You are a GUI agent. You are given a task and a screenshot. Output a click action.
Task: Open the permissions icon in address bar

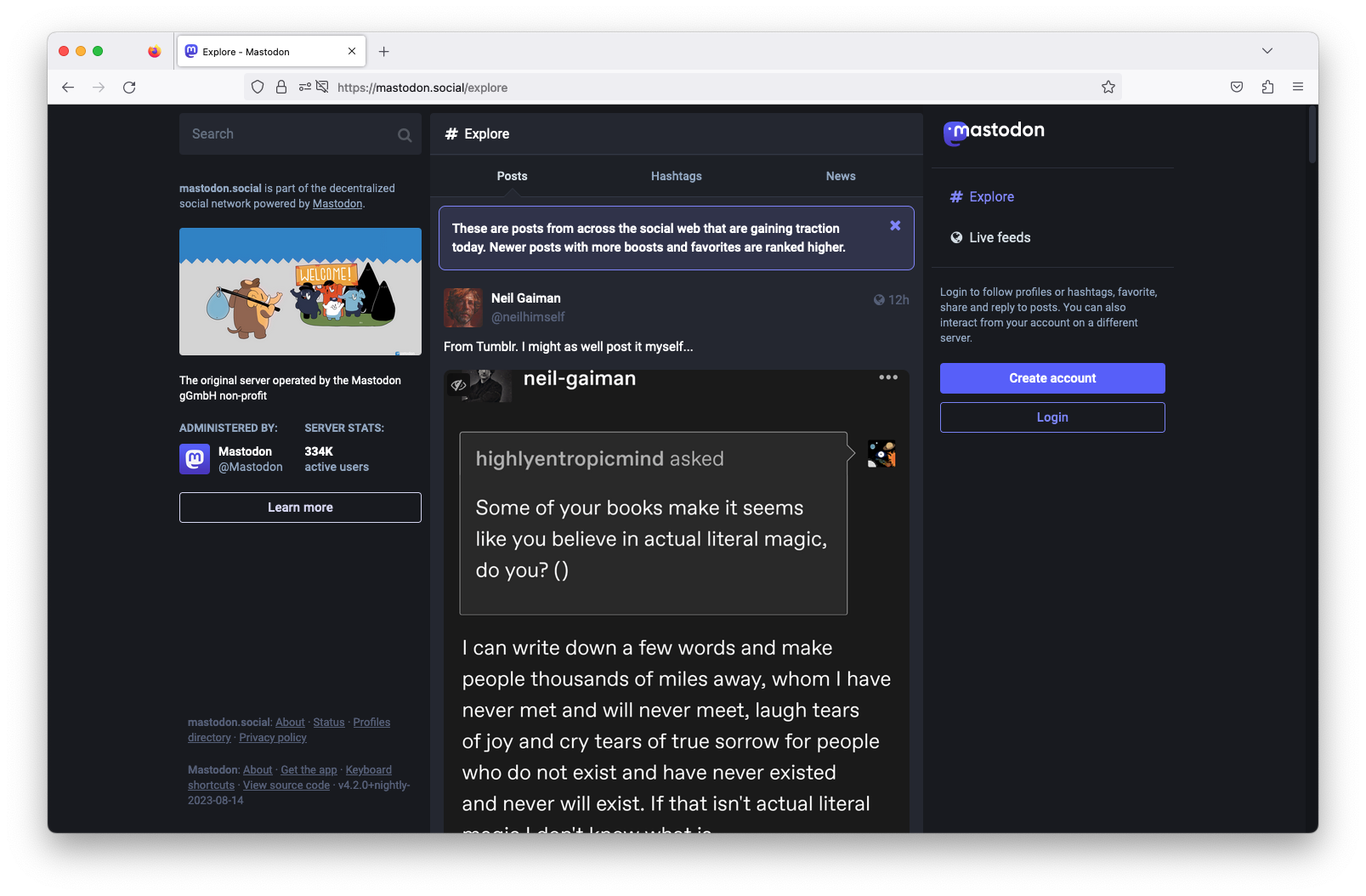point(305,88)
